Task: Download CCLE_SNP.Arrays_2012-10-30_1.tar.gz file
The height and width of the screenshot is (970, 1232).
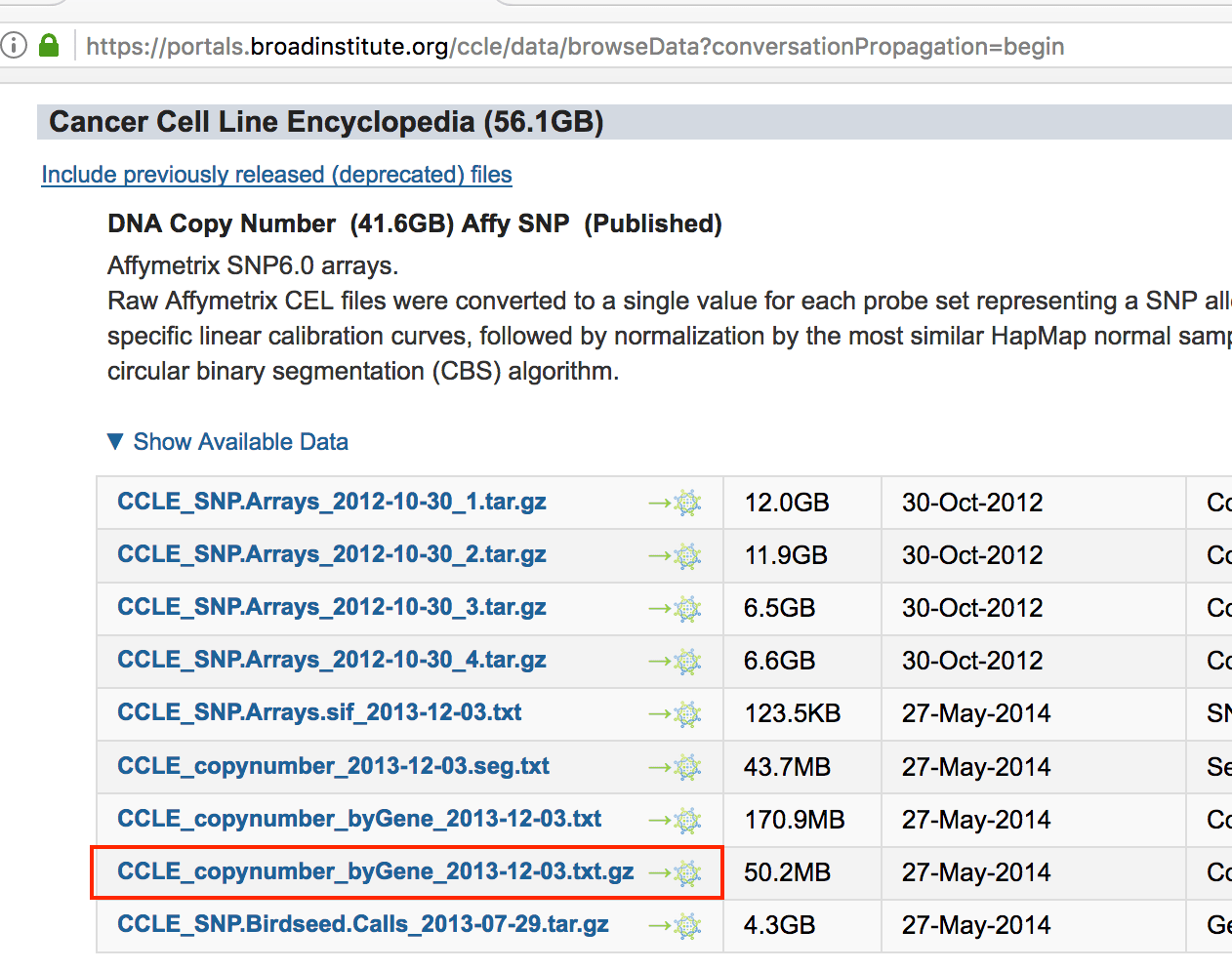Action: [332, 502]
